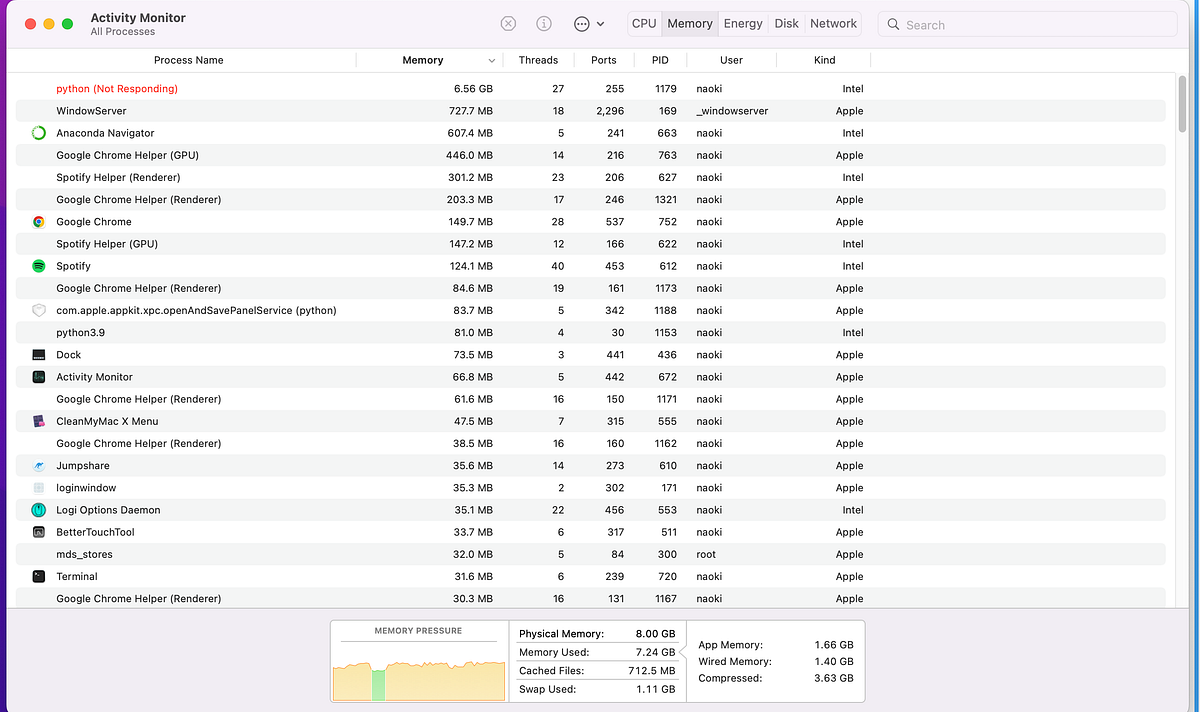Sort processes by the Threads column
Image resolution: width=1200 pixels, height=712 pixels.
[x=538, y=60]
